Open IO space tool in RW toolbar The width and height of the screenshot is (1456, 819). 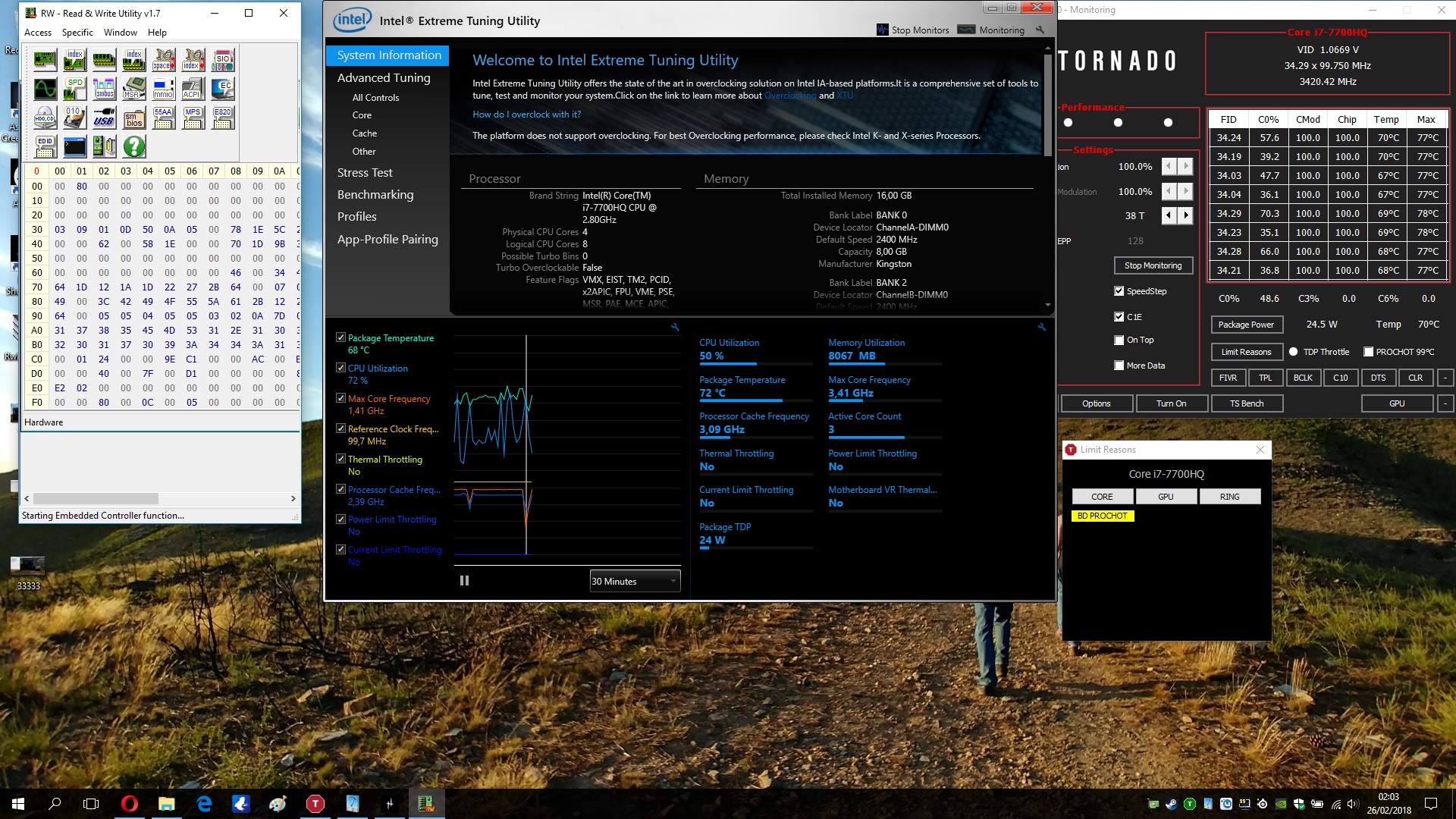point(163,60)
